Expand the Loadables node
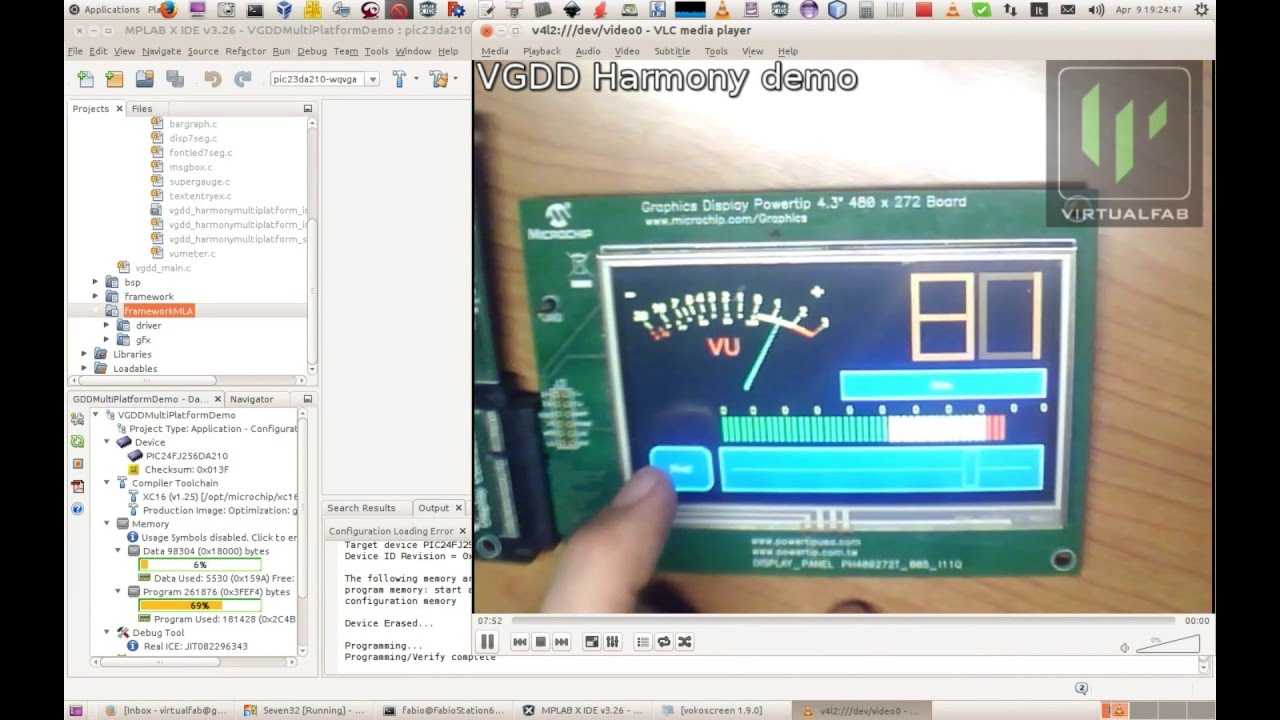 click(85, 368)
